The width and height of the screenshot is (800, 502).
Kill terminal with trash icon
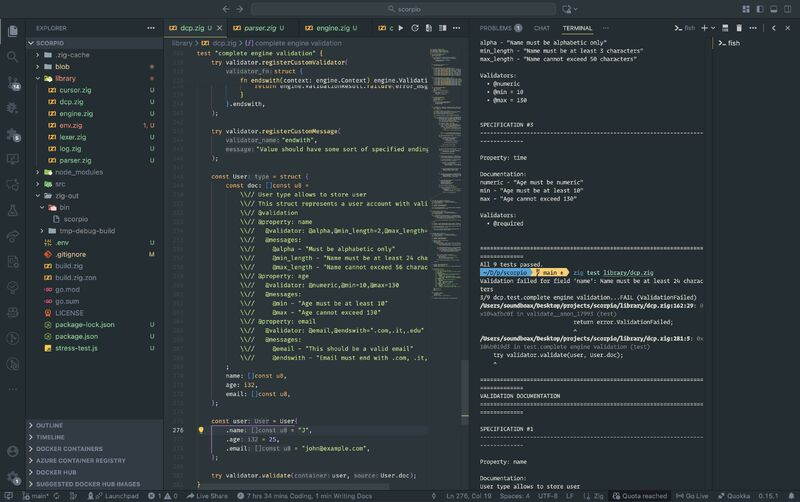tap(739, 28)
